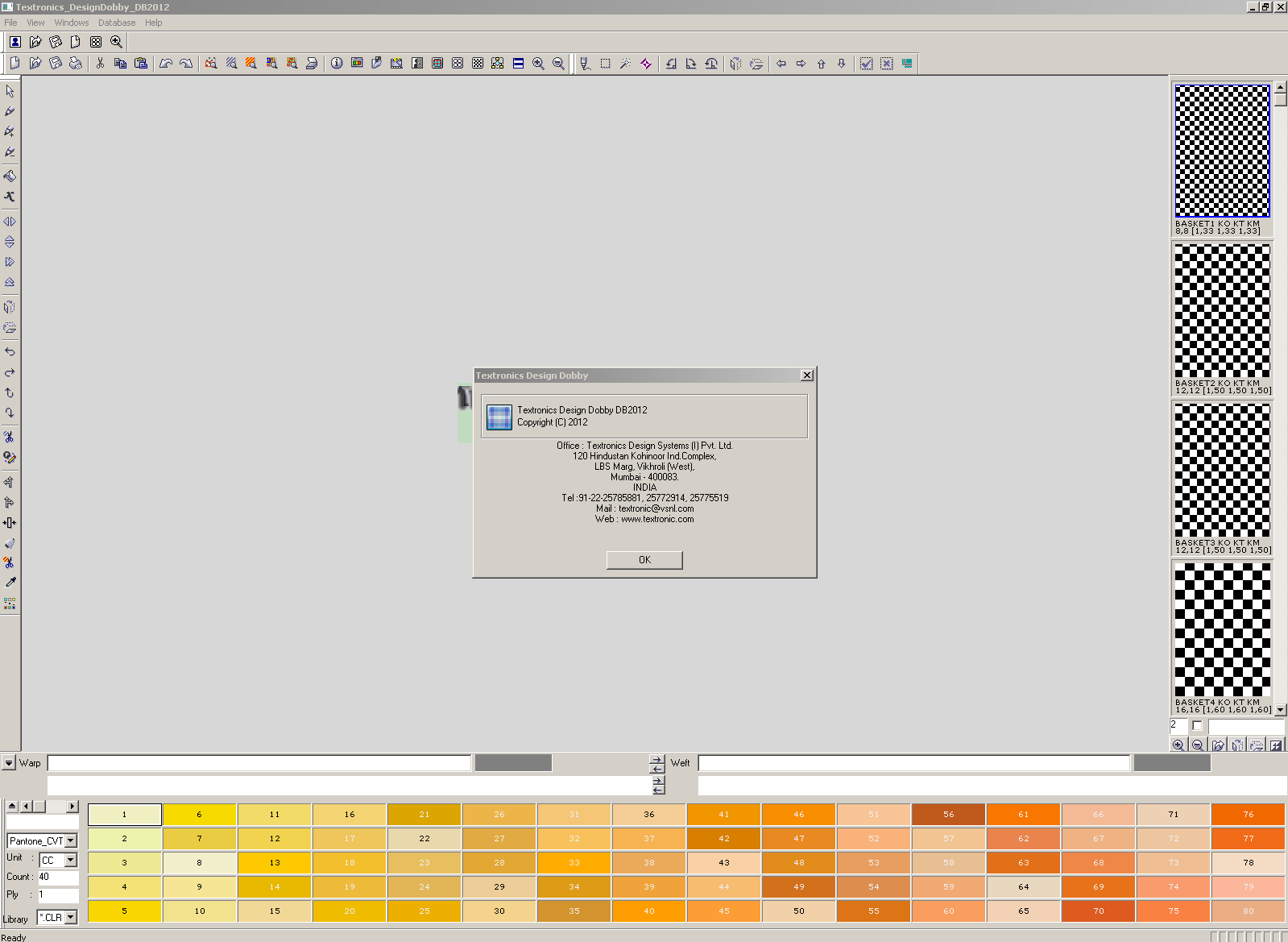Click the thumbnail count field showing 2

(x=1178, y=725)
